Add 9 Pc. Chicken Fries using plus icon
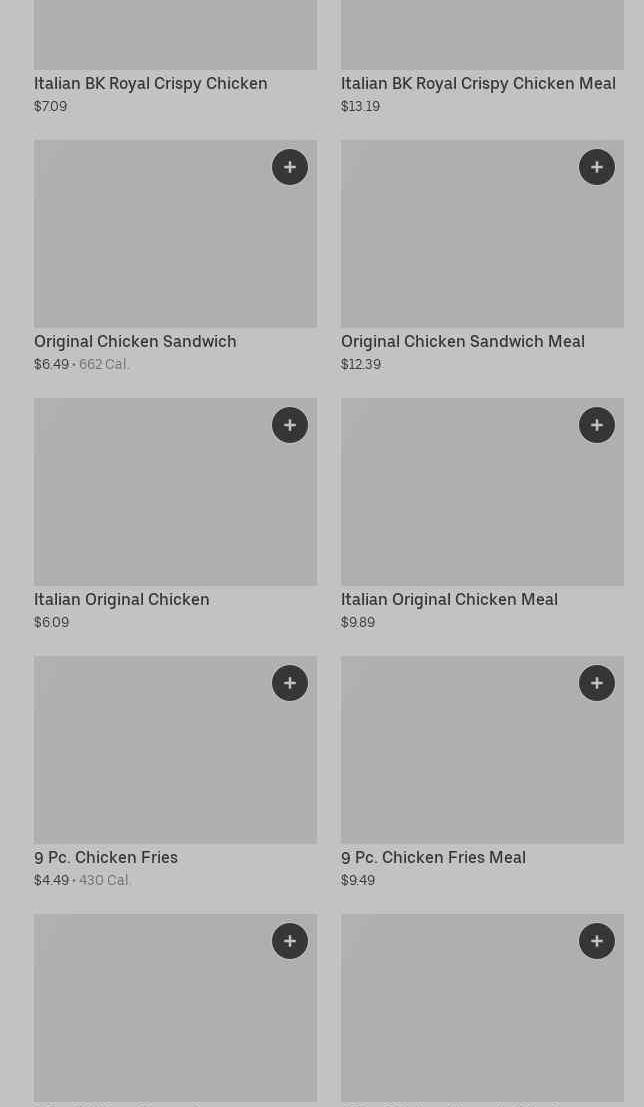Image resolution: width=644 pixels, height=1107 pixels. click(x=290, y=683)
